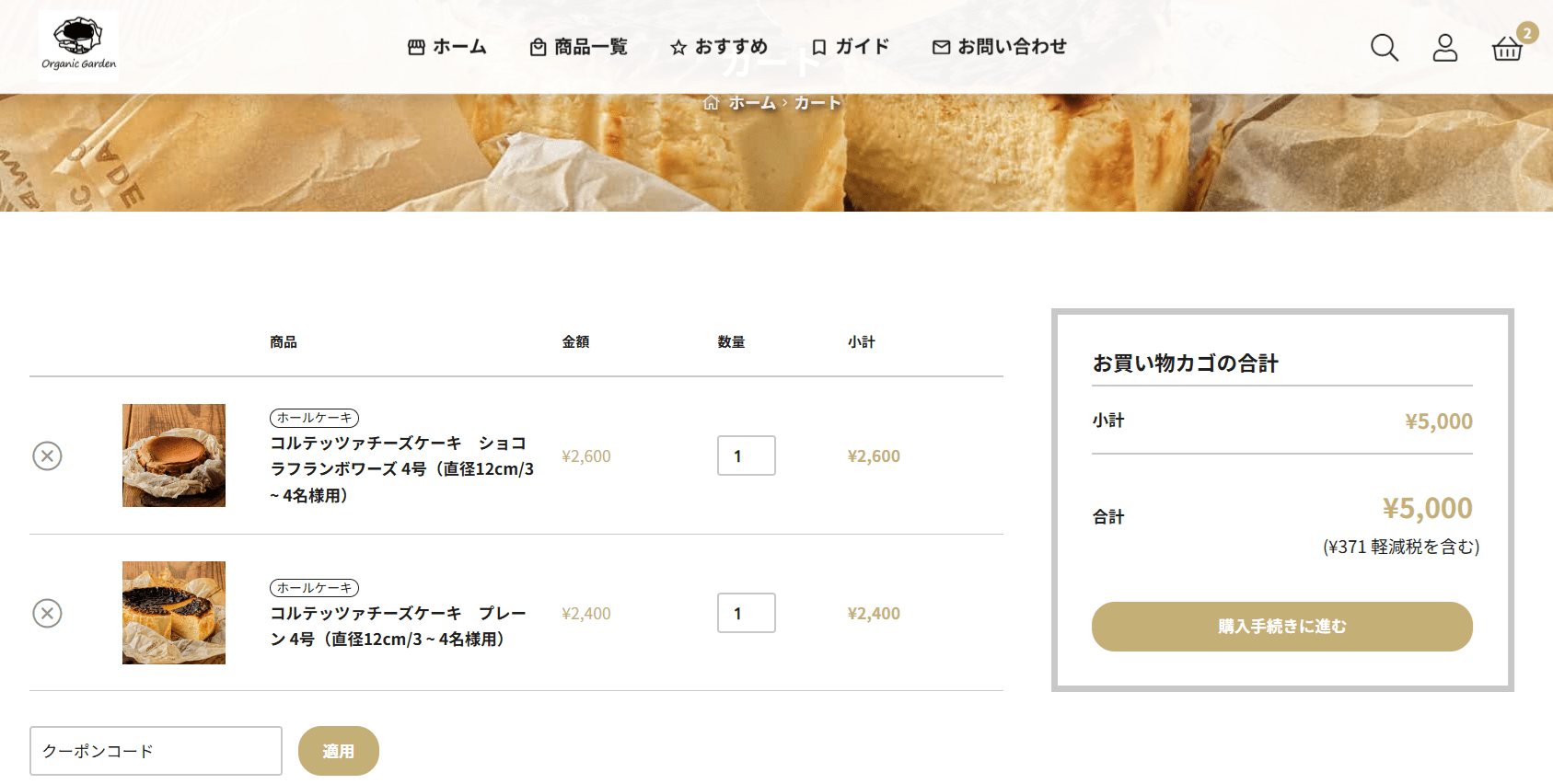Click the Organic Garden logo
Image resolution: width=1553 pixels, height=784 pixels.
(78, 45)
